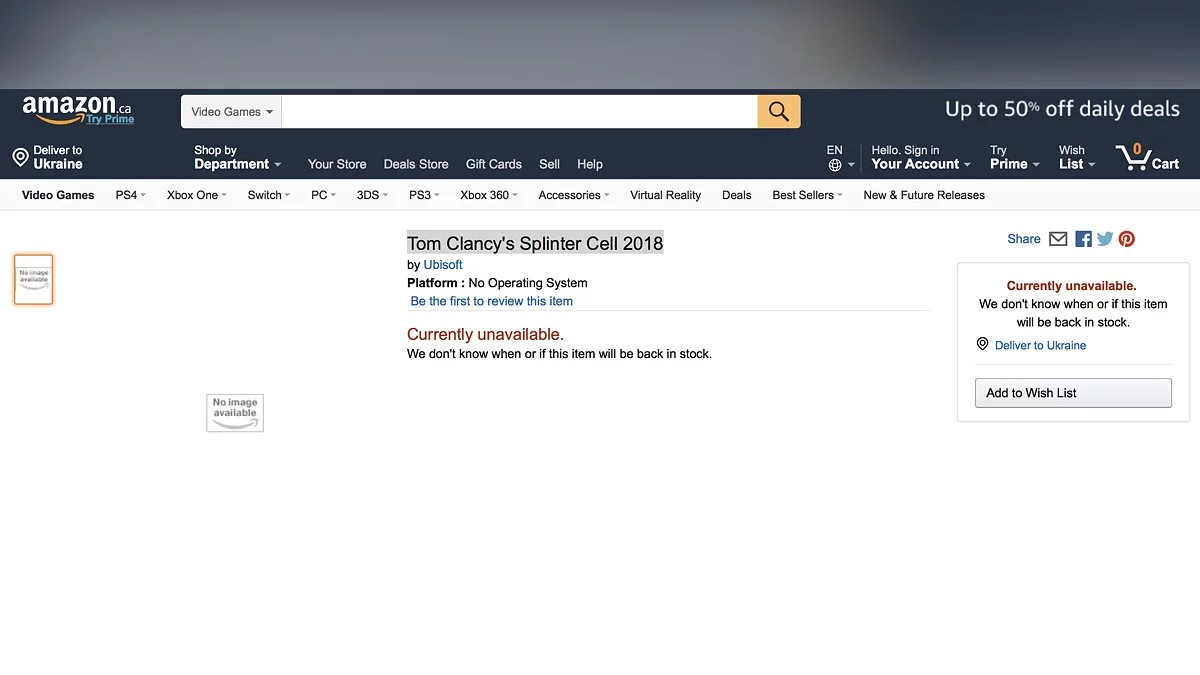Expand the PC submenu
Image resolution: width=1200 pixels, height=675 pixels.
pyautogui.click(x=324, y=195)
